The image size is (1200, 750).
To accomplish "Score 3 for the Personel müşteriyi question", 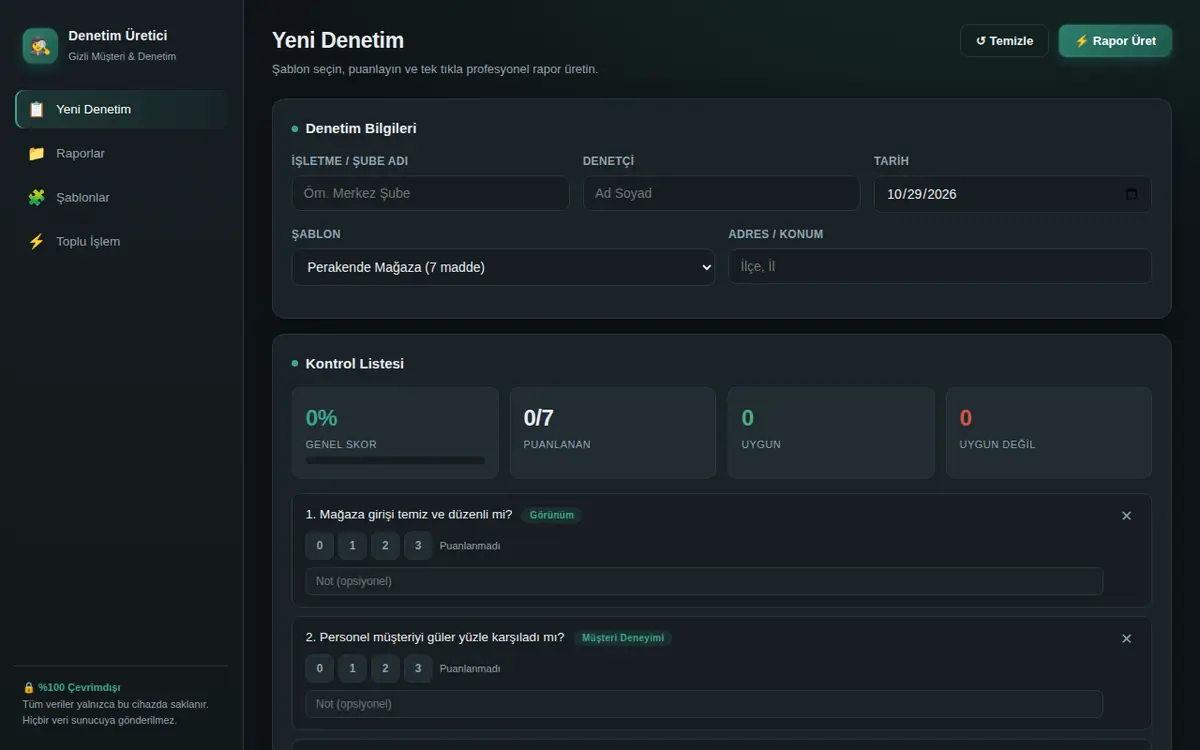I will tap(418, 669).
